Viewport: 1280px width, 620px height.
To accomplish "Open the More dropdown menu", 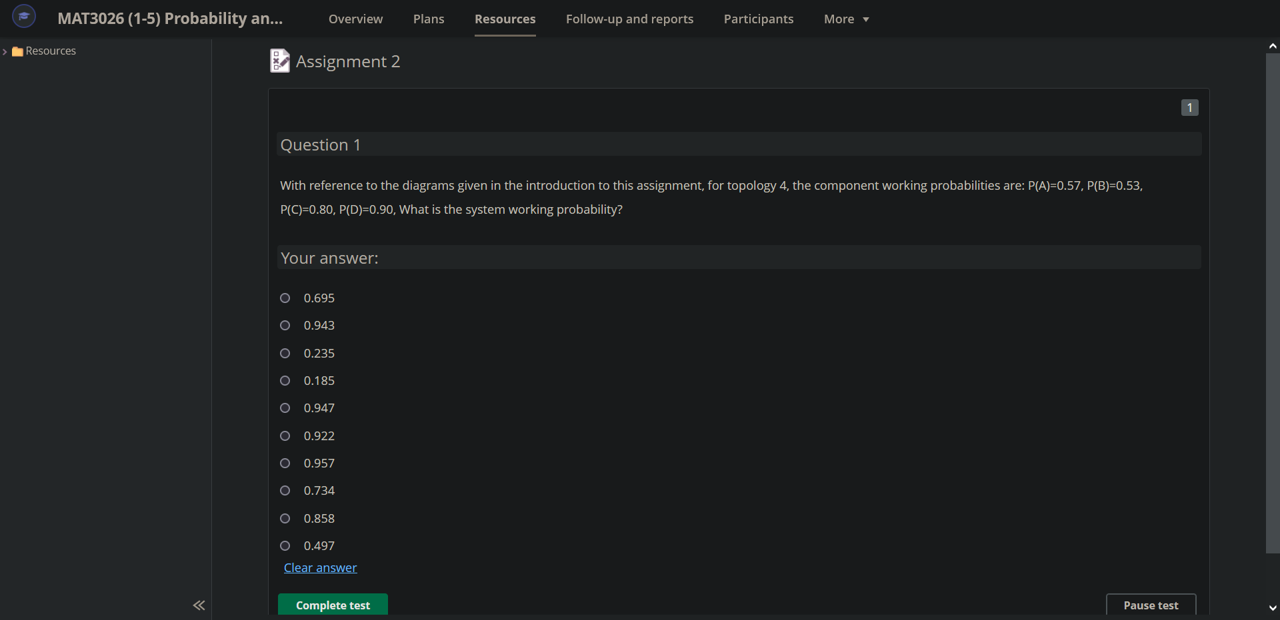I will (x=846, y=19).
